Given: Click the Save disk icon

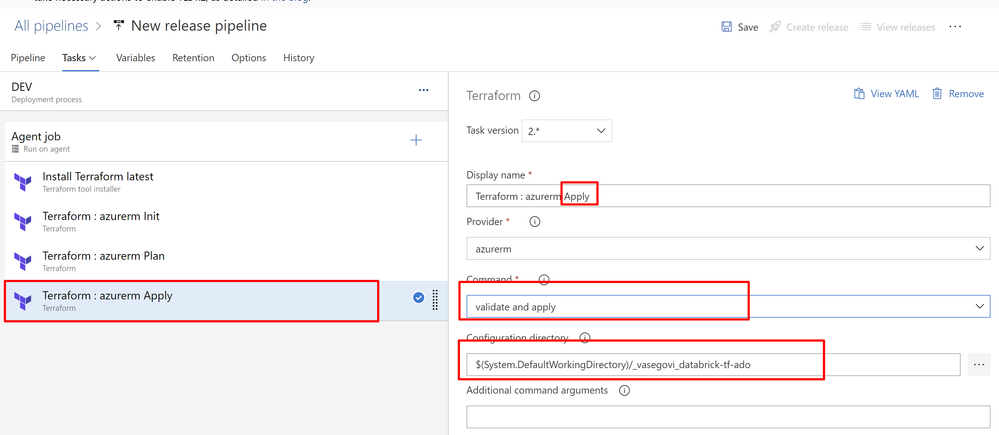Looking at the screenshot, I should pyautogui.click(x=726, y=27).
